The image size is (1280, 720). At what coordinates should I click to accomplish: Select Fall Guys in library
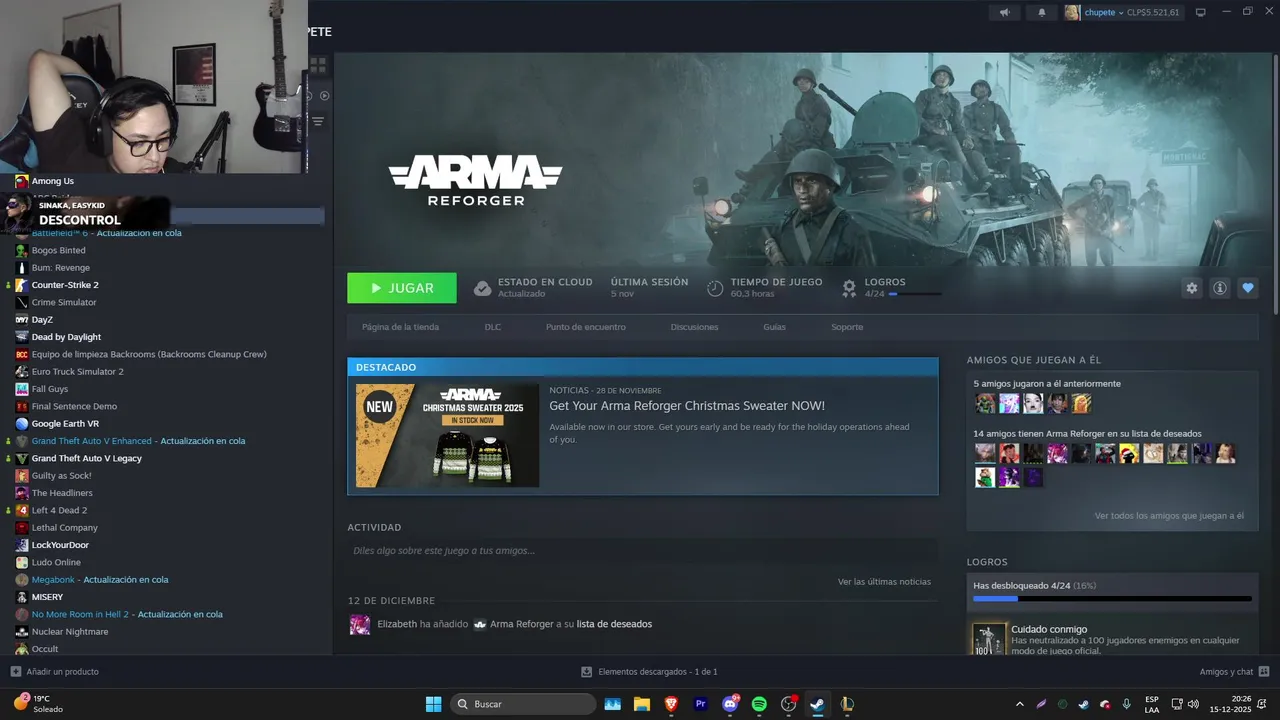point(50,389)
